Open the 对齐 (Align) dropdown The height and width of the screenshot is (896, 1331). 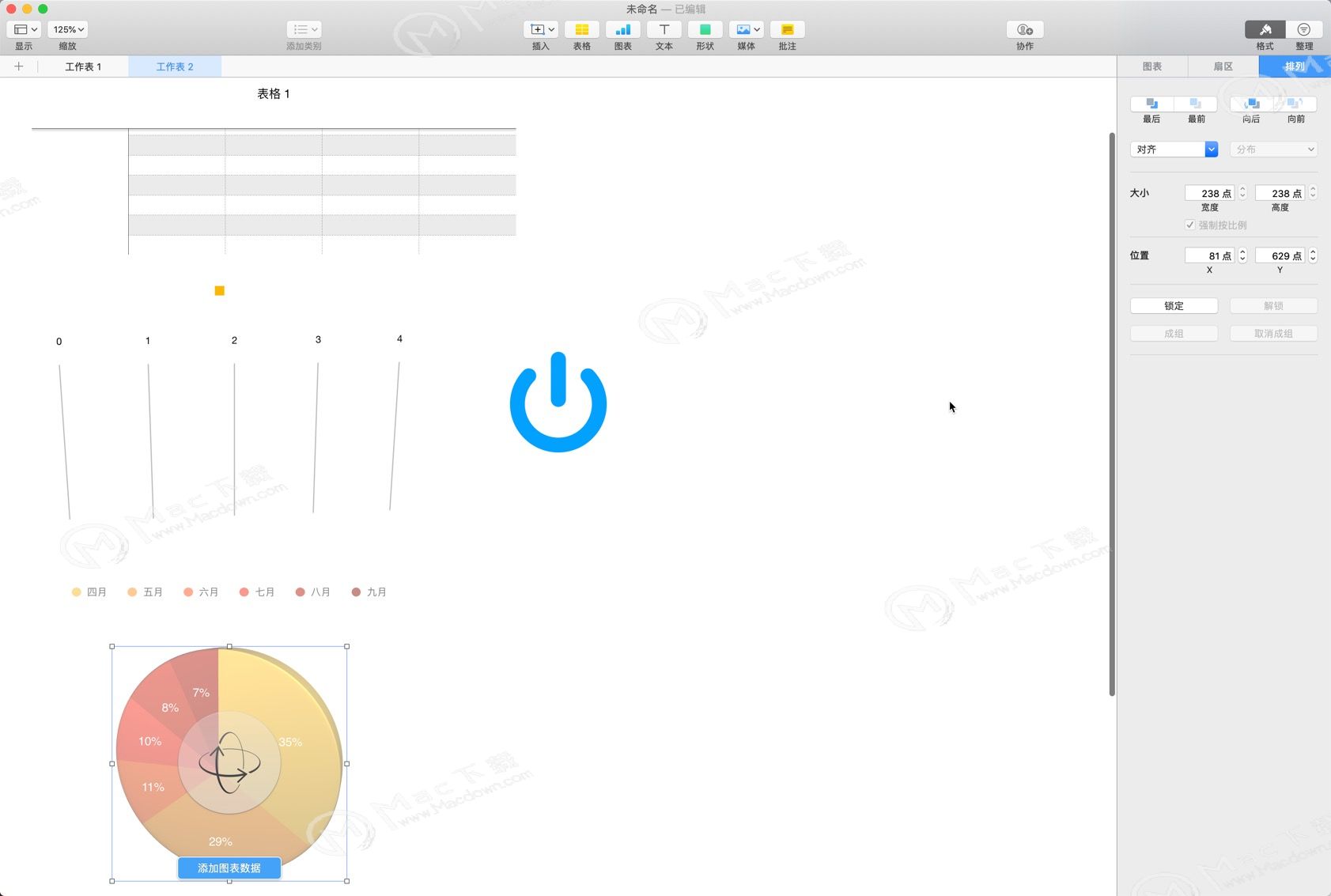tap(1174, 149)
